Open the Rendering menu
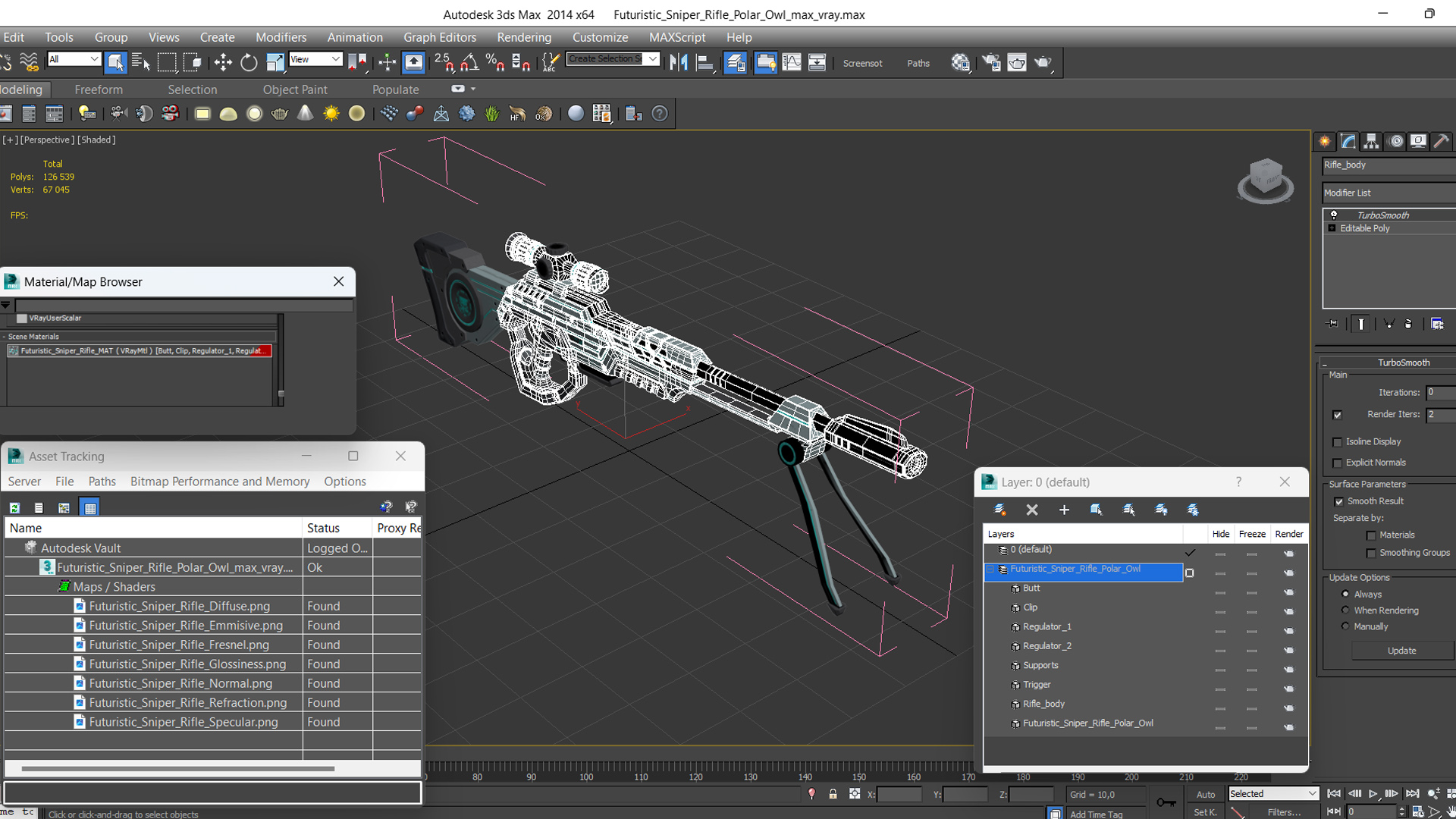The width and height of the screenshot is (1456, 819). [524, 37]
